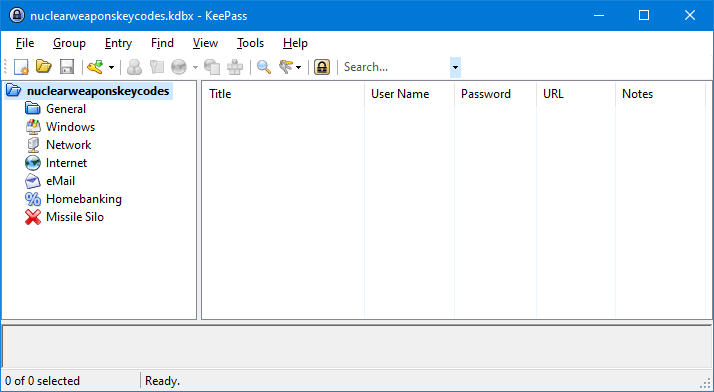Select the Homebanking group
Screen dimensions: 714x392
[x=84, y=199]
